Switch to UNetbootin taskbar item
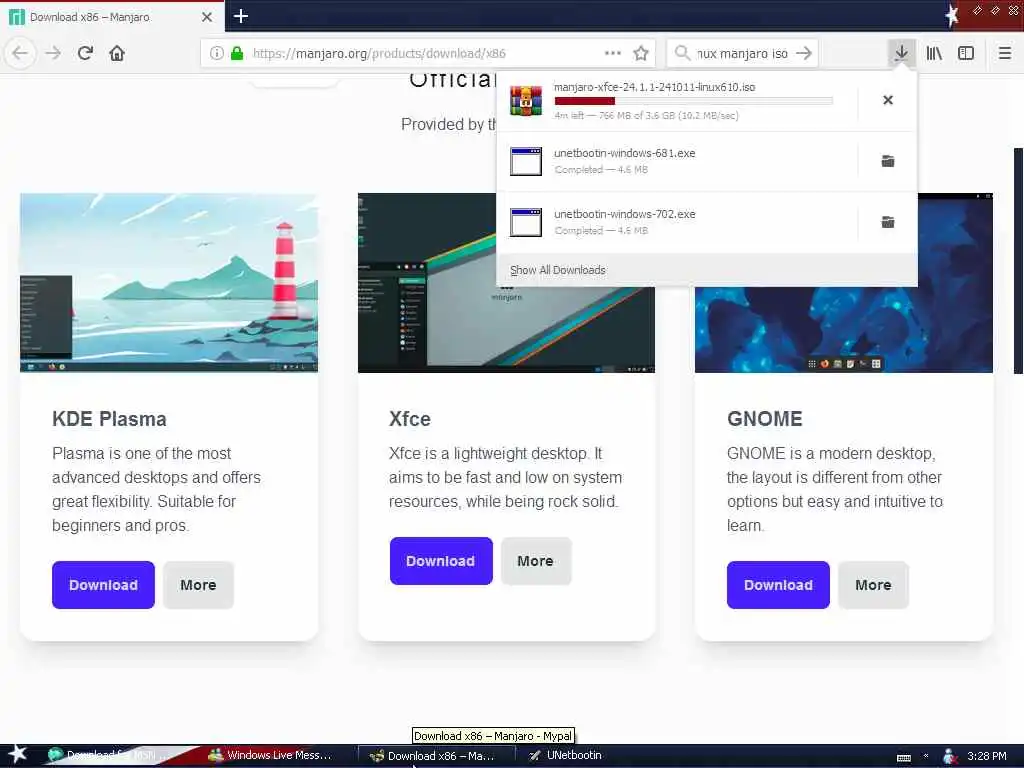 566,755
